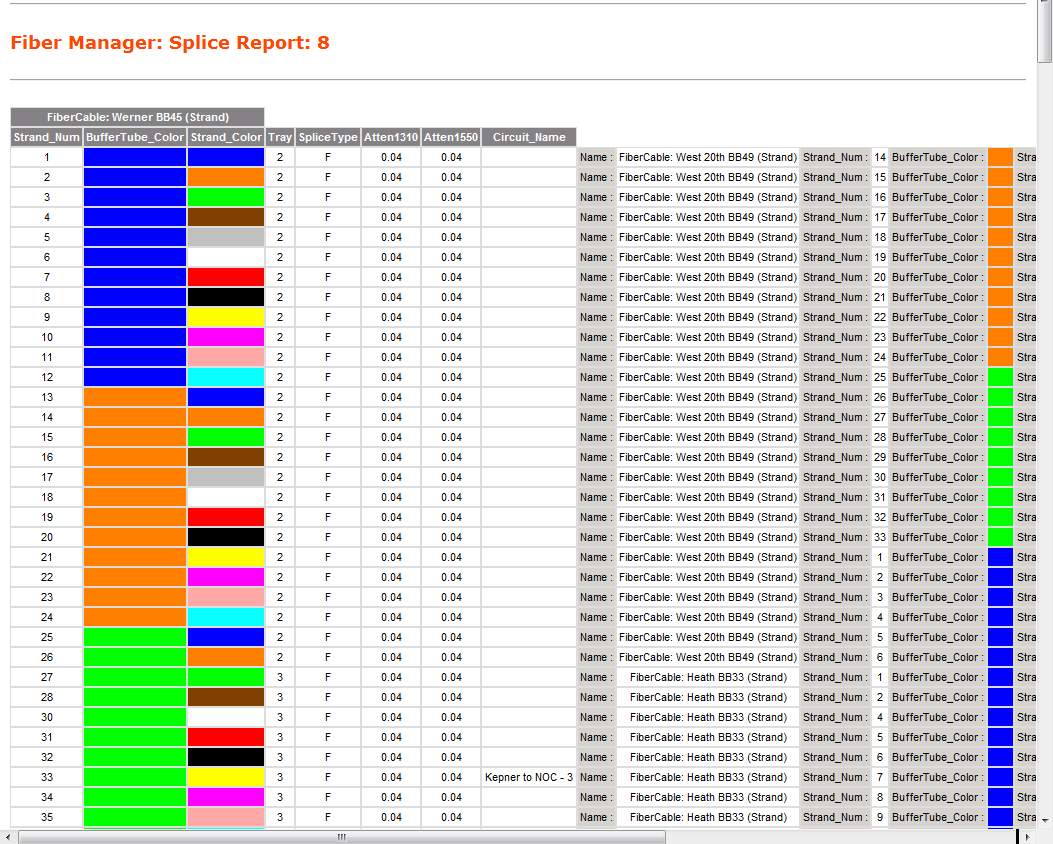Image resolution: width=1053 pixels, height=844 pixels.
Task: Click the BufferTube_Color column header
Action: [x=135, y=137]
